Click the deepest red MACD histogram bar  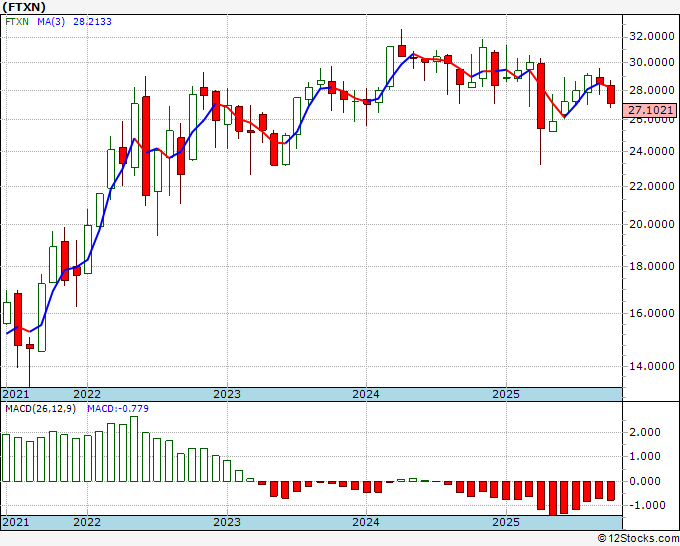(x=553, y=498)
